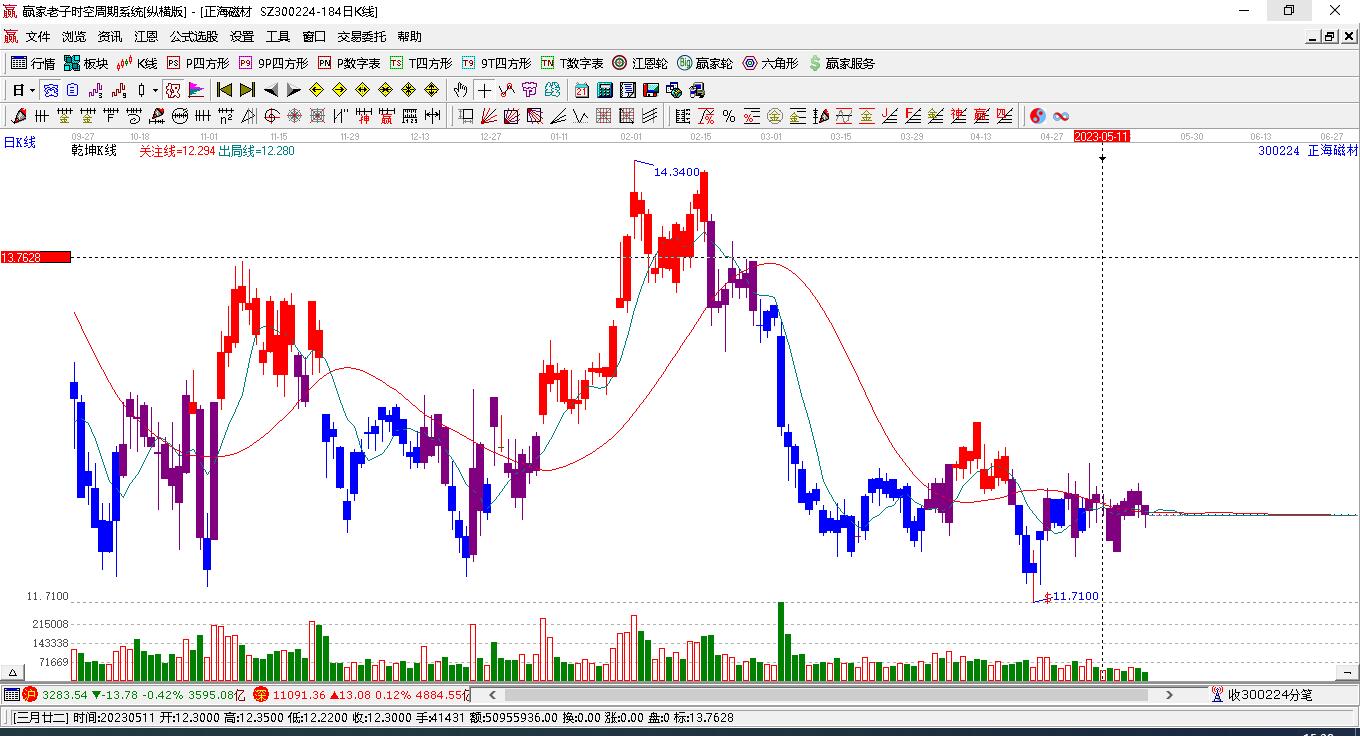Screen dimensions: 1360x736
Task: Open the calendar date icon
Action: tap(581, 90)
